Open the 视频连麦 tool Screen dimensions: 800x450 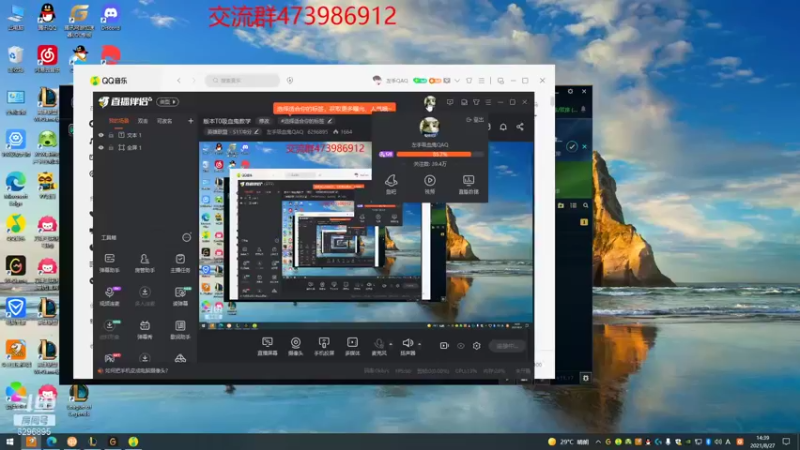coord(110,296)
